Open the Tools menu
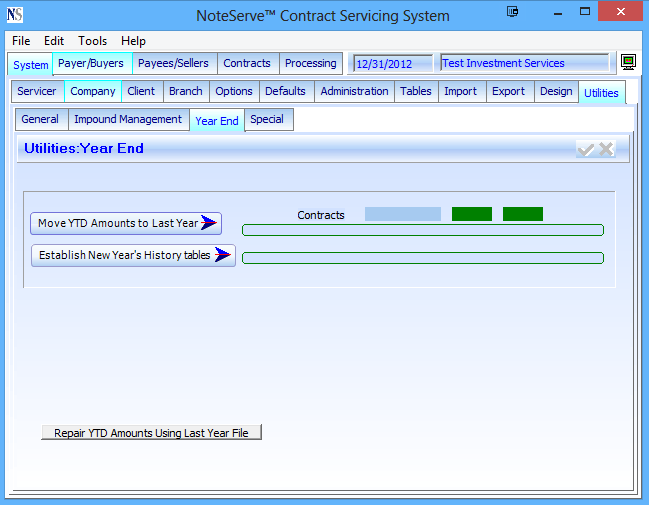 pos(93,41)
